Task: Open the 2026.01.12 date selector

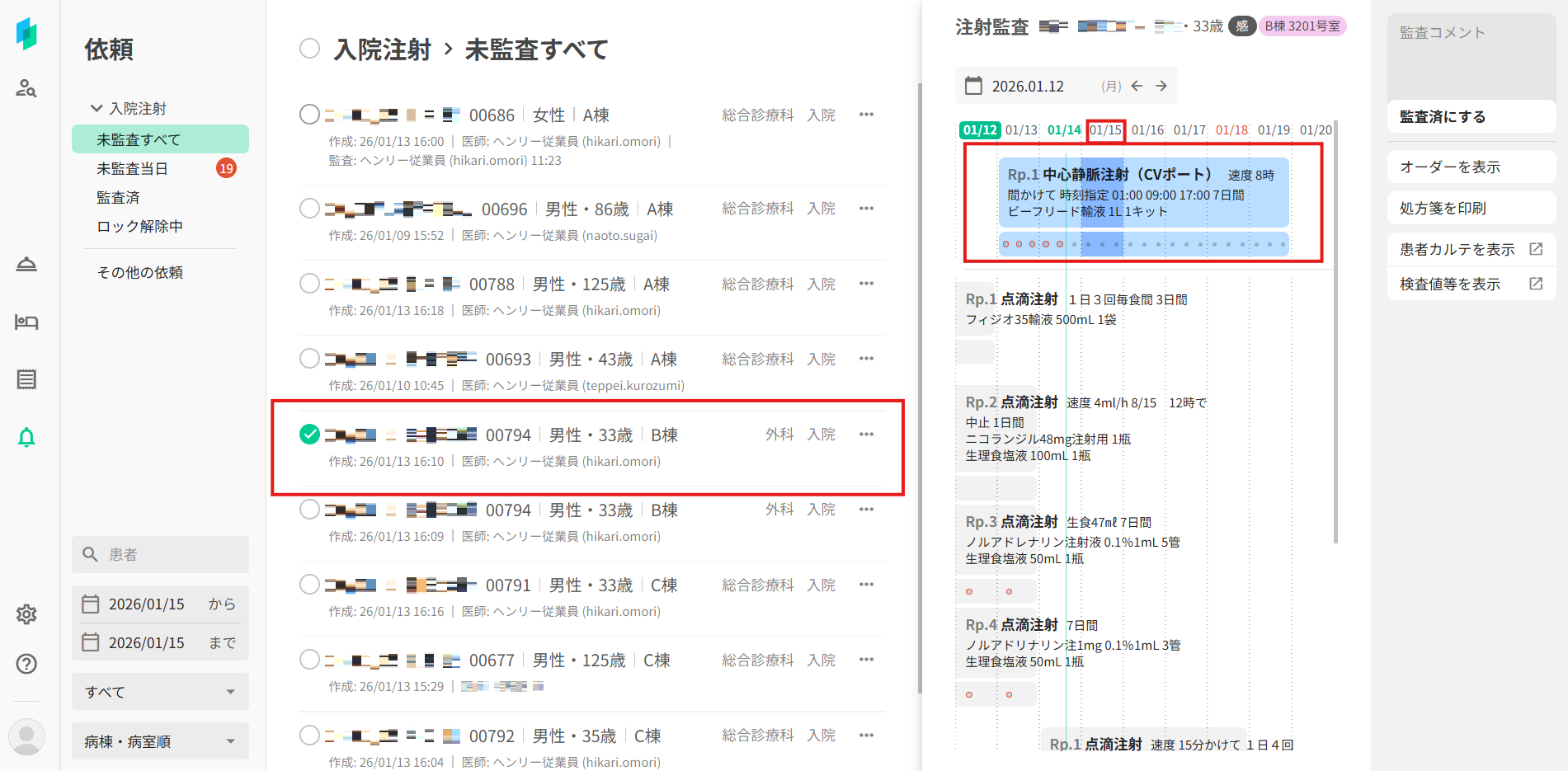Action: tap(1028, 86)
